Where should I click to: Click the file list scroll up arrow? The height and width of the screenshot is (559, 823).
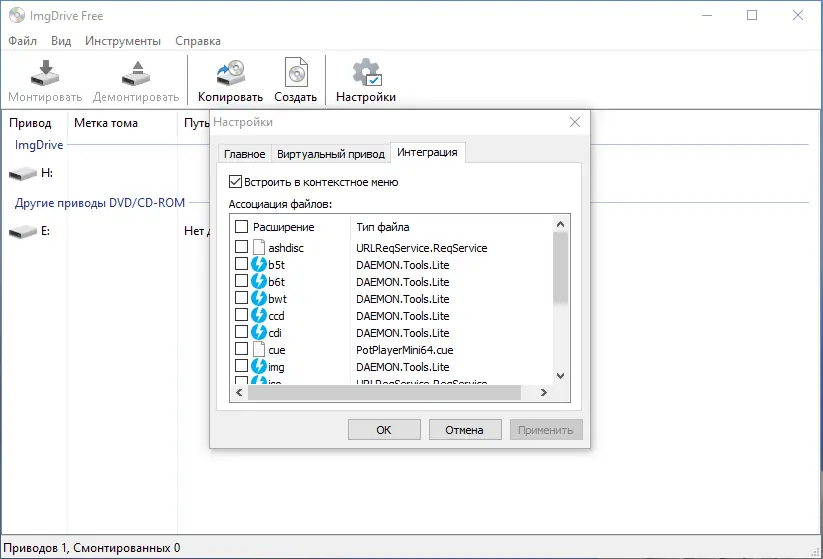561,225
